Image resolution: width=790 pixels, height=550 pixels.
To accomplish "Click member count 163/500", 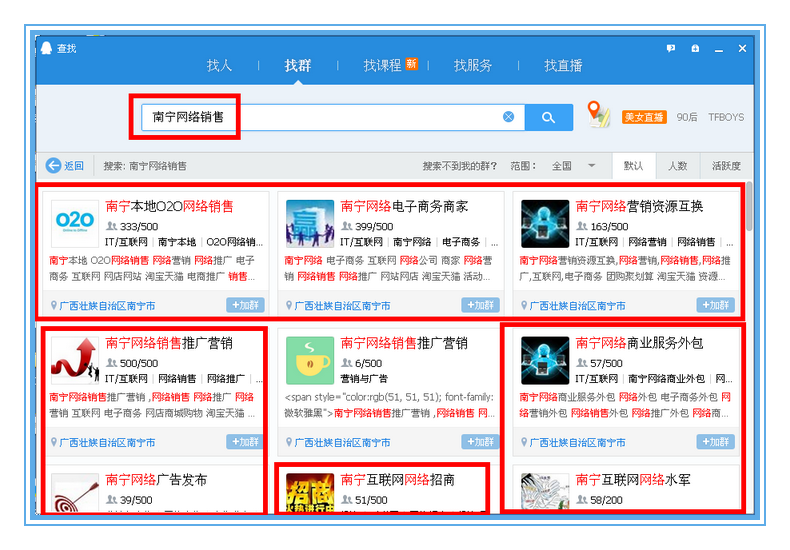I will [609, 227].
